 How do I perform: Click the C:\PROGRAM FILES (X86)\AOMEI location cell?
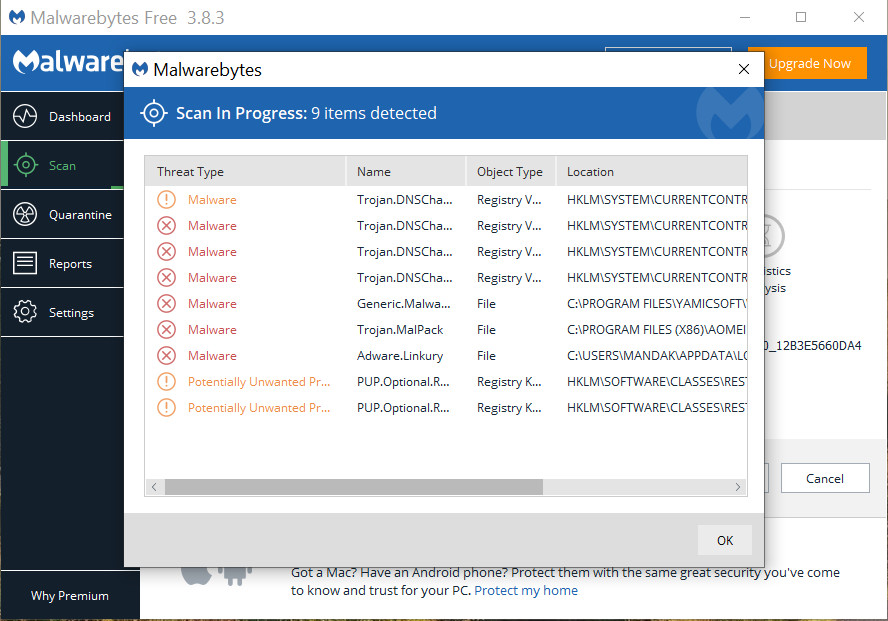tap(656, 329)
